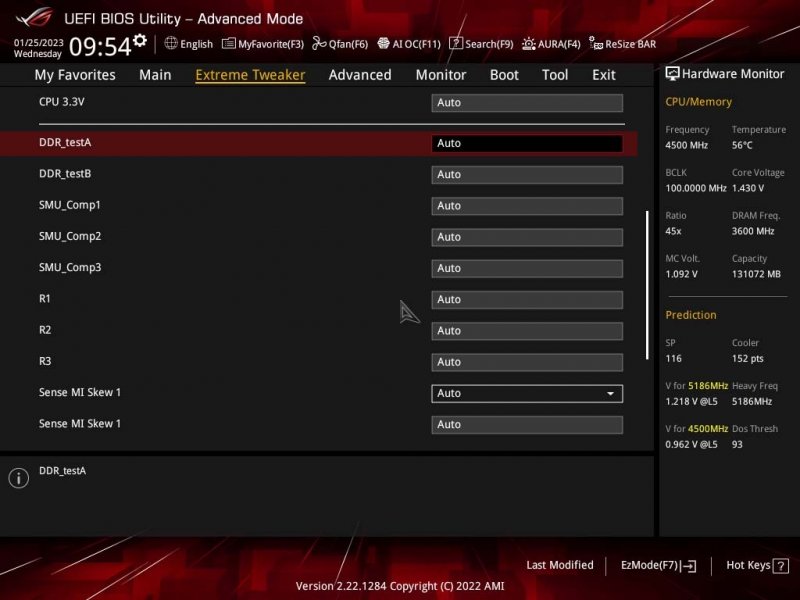Select the R1 setting label
The height and width of the screenshot is (600, 800).
click(x=45, y=298)
